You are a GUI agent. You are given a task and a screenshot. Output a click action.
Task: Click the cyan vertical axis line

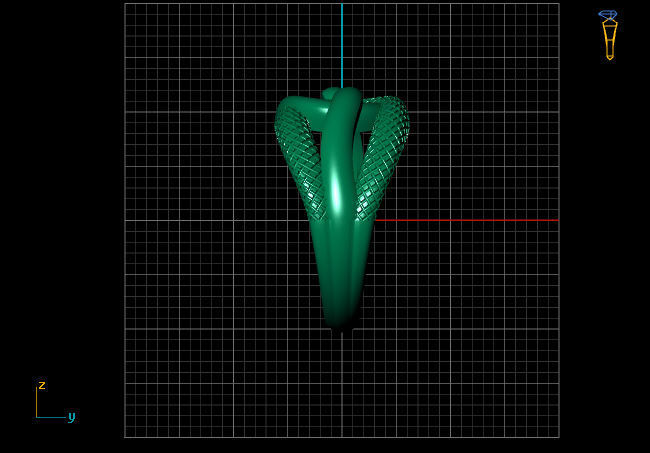pyautogui.click(x=342, y=46)
